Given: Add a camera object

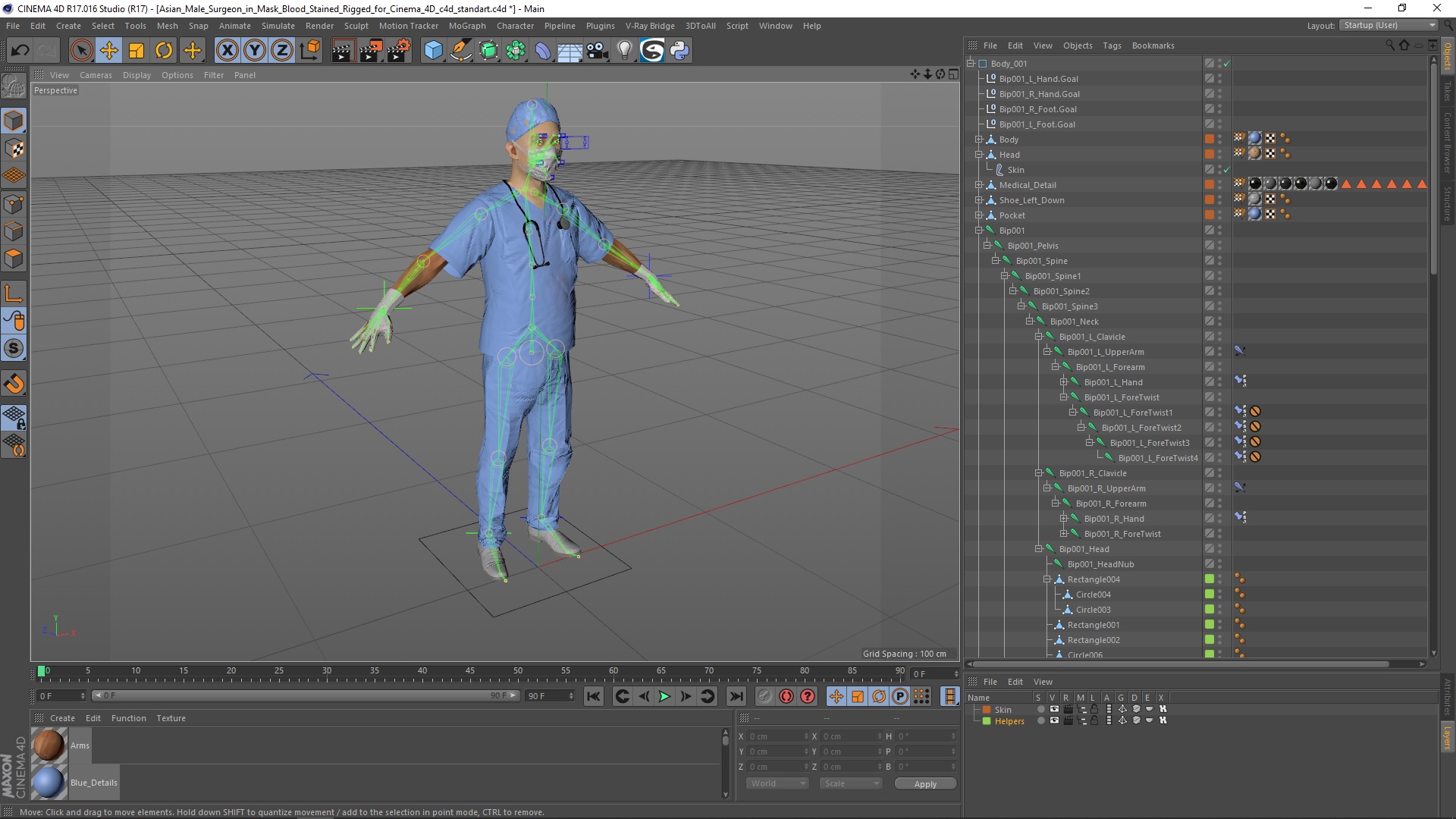Looking at the screenshot, I should pyautogui.click(x=598, y=51).
